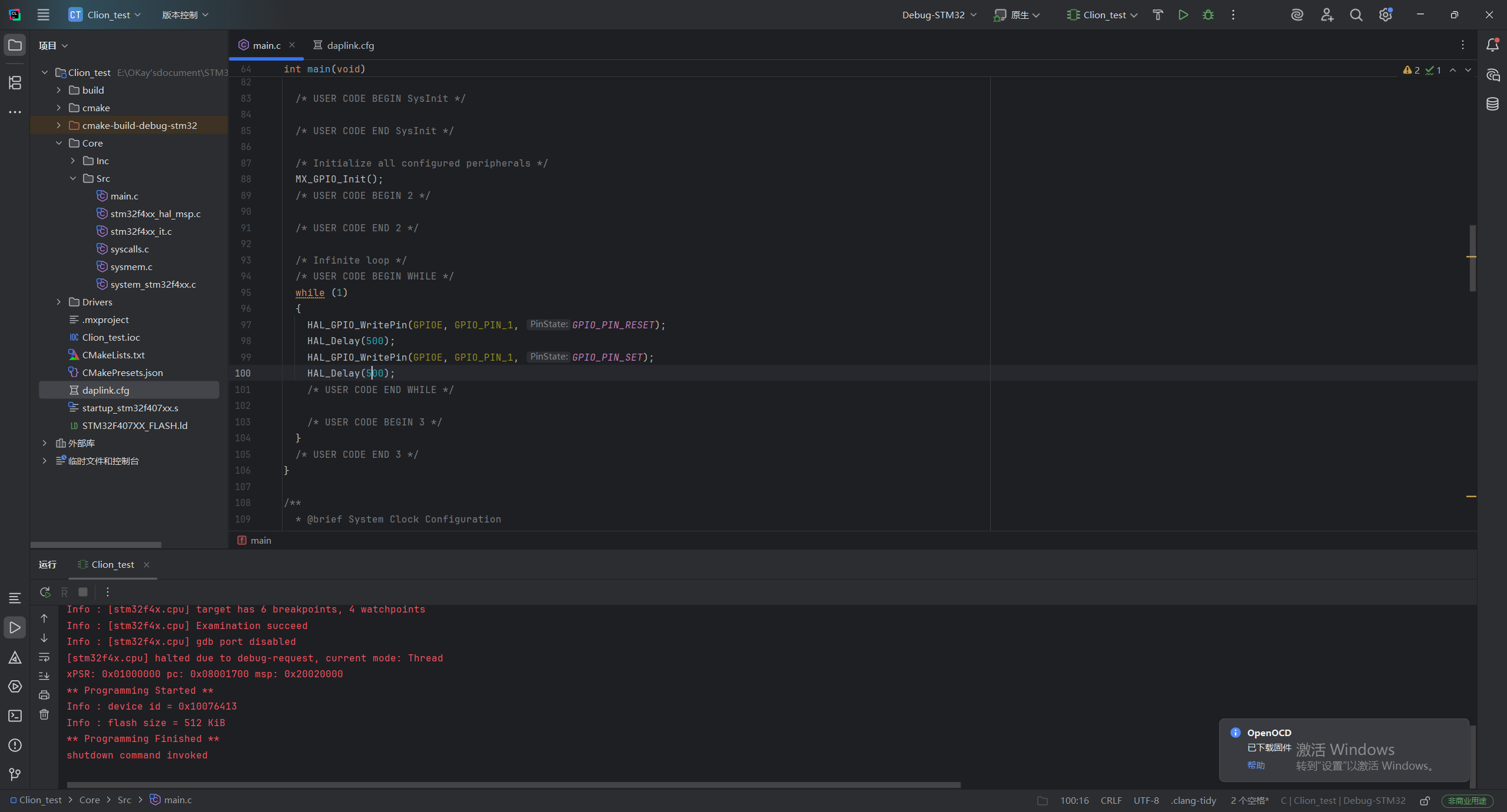Close the Clion_test run tab
The image size is (1507, 812).
click(x=147, y=565)
